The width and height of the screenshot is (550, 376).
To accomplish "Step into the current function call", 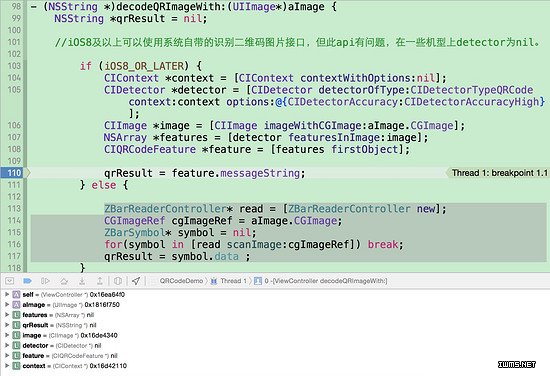I will 82,281.
